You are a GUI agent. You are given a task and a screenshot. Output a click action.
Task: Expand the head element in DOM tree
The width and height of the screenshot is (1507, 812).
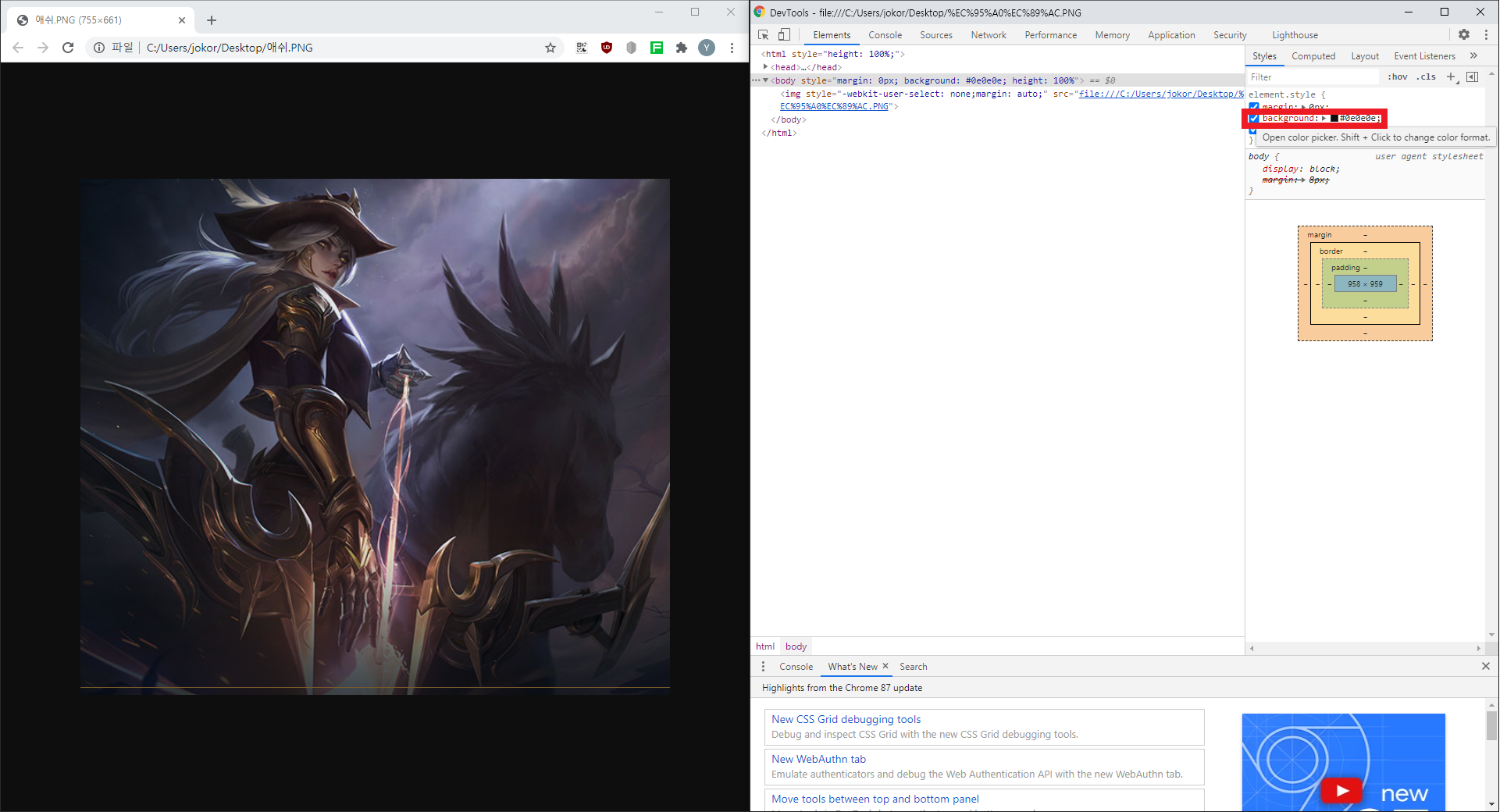point(766,67)
